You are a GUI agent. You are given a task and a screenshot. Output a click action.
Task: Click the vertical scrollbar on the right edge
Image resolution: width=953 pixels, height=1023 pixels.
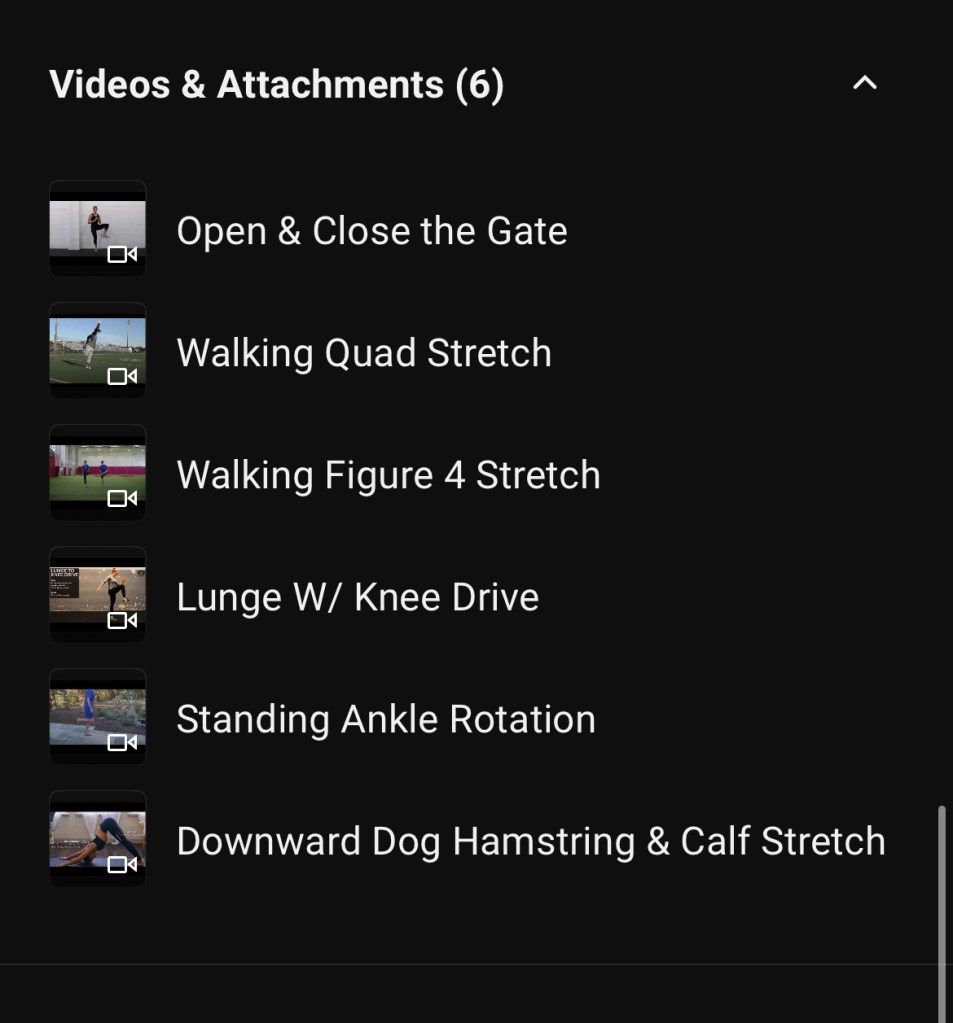tap(941, 910)
